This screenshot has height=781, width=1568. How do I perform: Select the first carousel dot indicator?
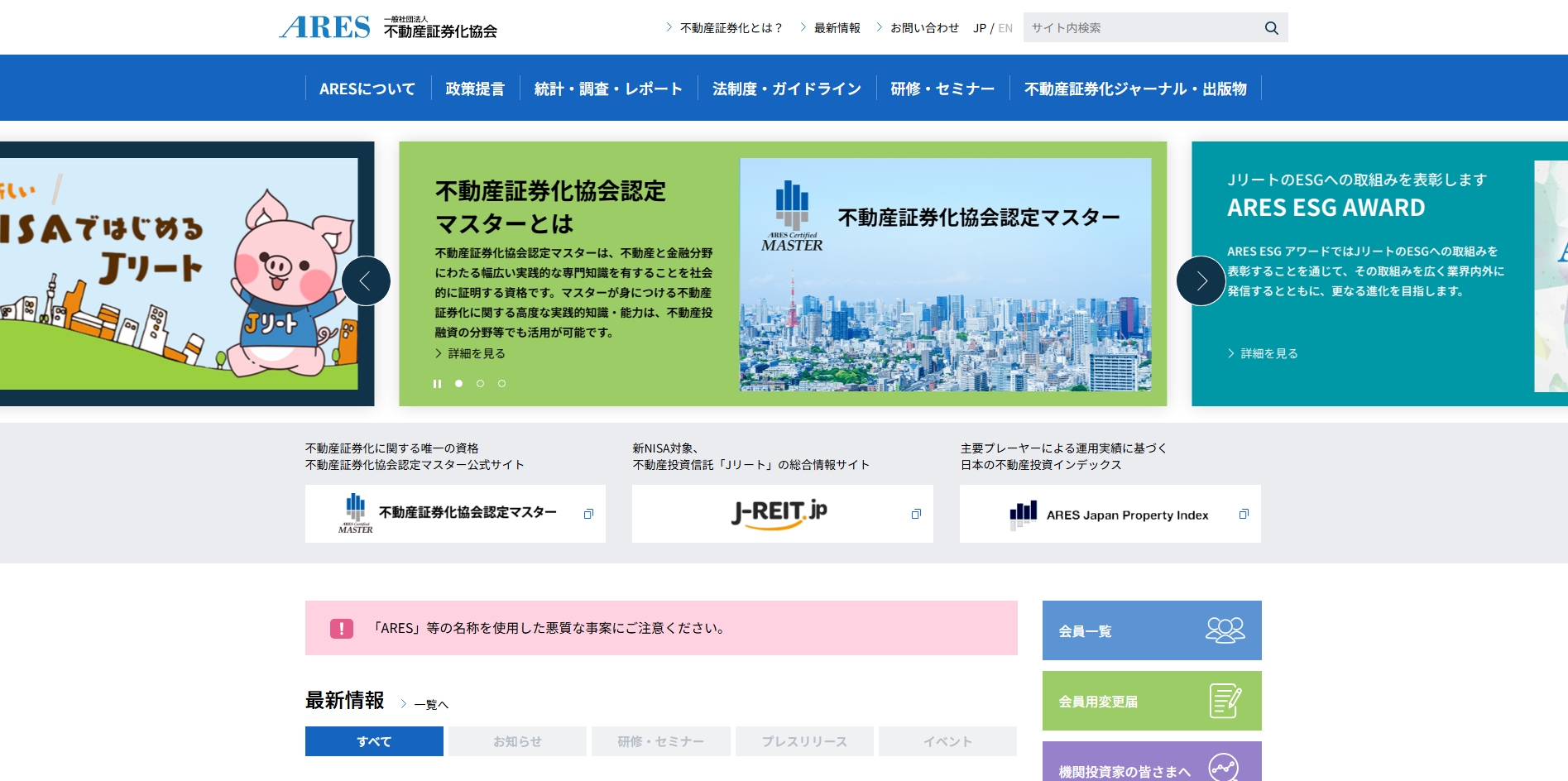pos(458,384)
